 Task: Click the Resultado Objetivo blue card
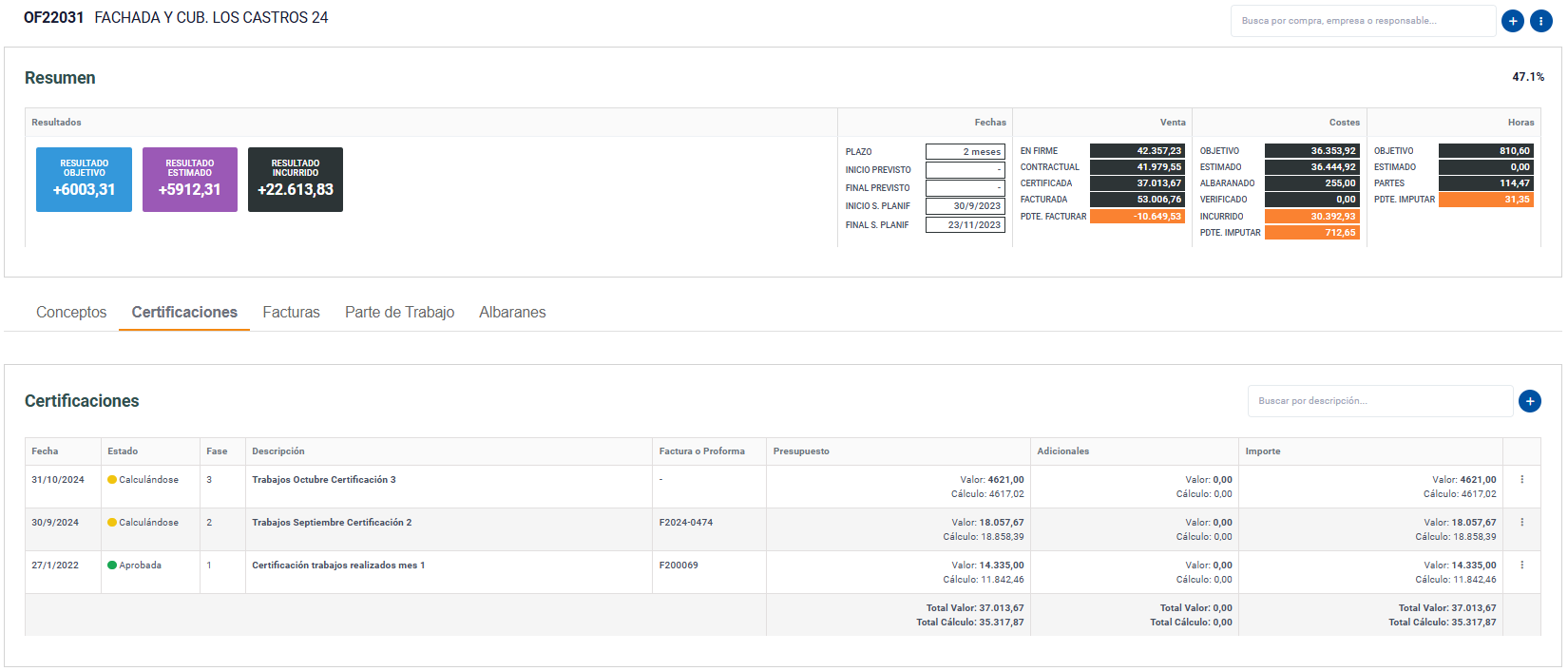coord(84,180)
